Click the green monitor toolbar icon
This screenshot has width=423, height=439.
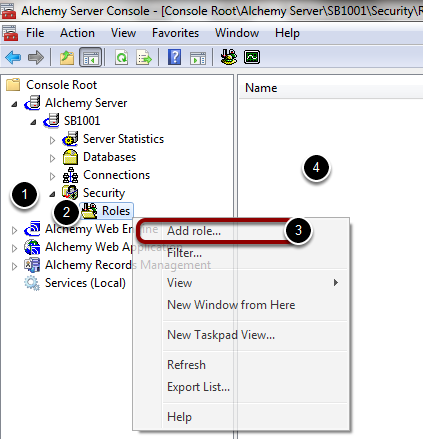click(252, 57)
